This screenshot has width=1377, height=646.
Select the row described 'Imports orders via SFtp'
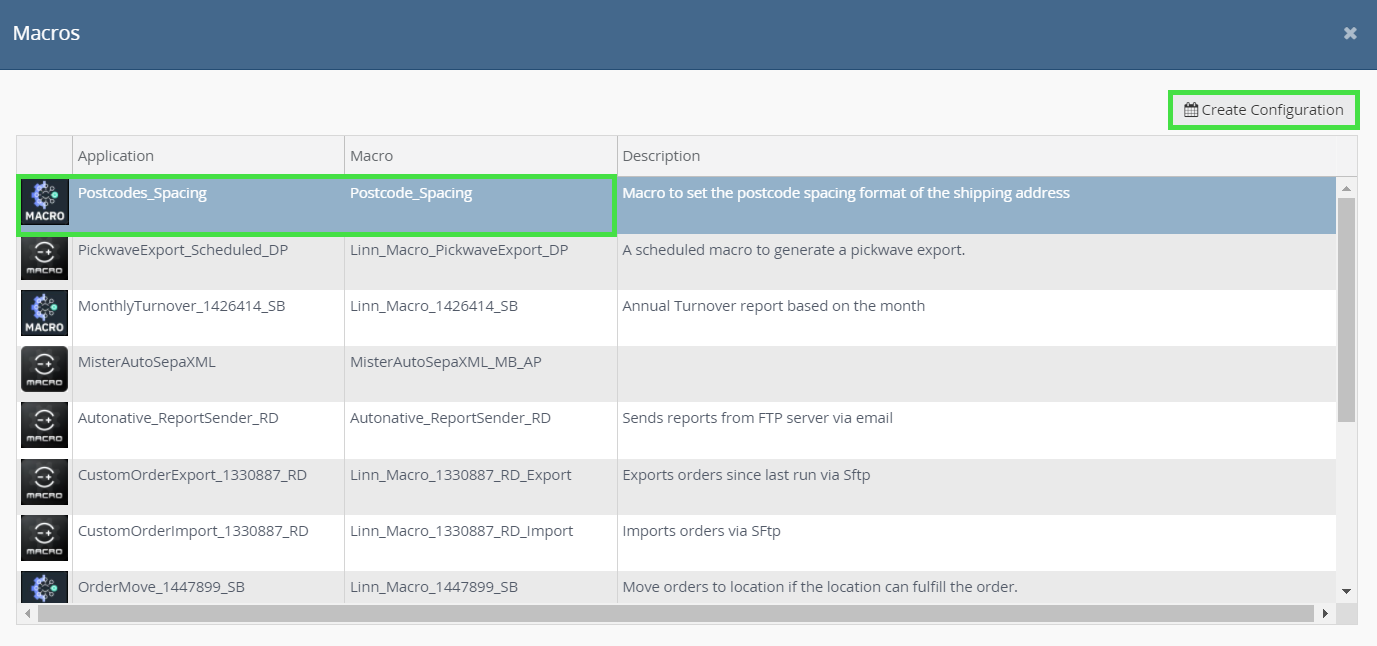(677, 542)
